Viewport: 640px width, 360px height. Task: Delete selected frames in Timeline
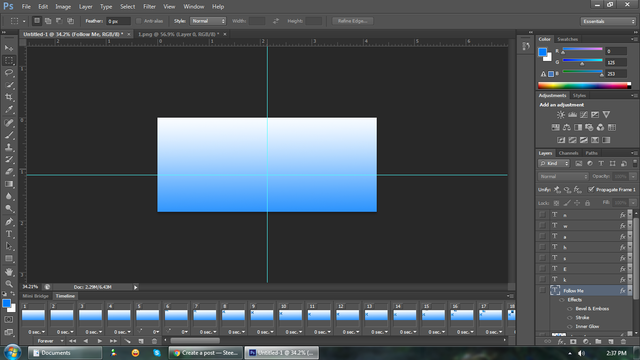(154, 341)
